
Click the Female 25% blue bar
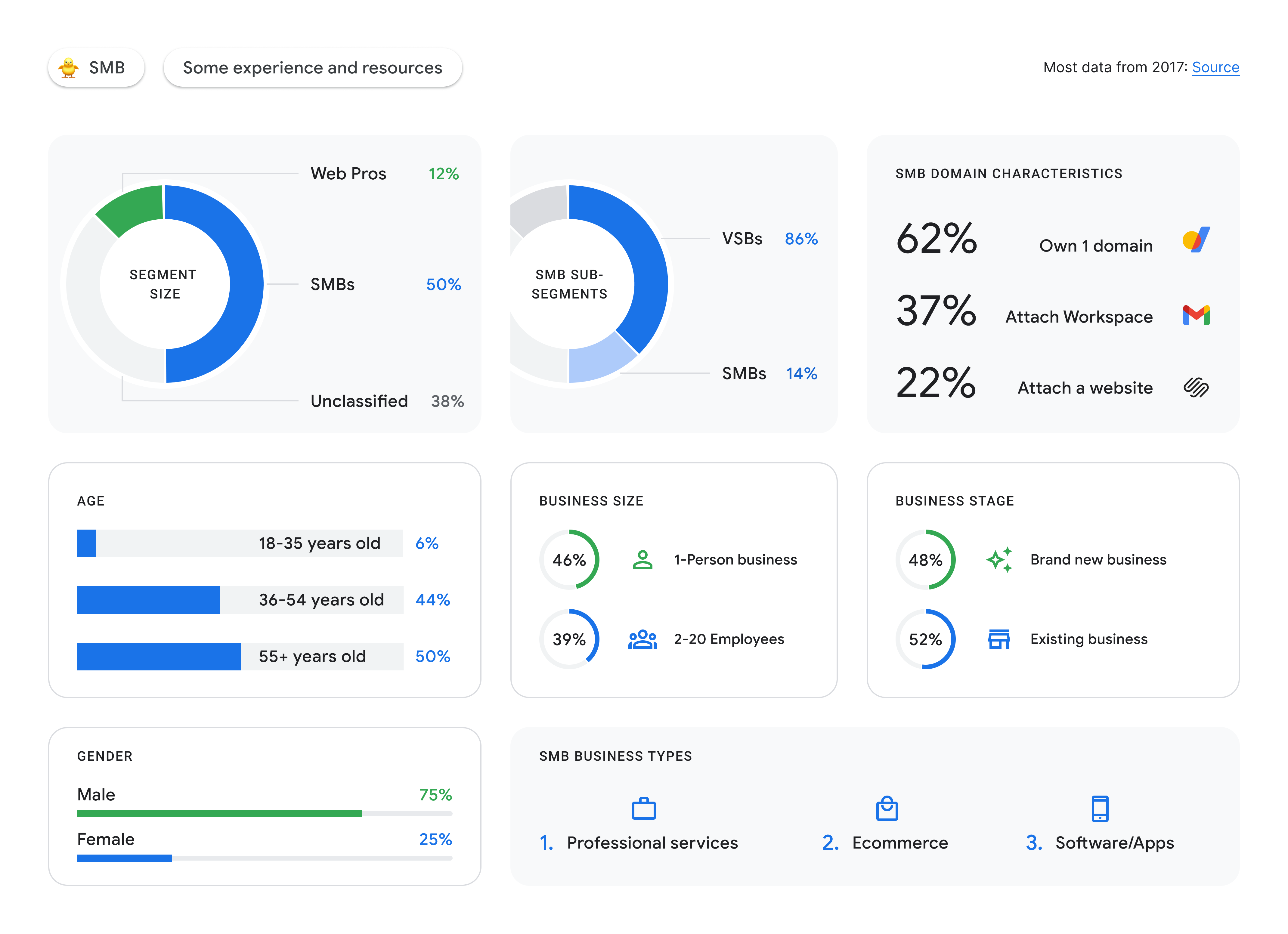[124, 858]
